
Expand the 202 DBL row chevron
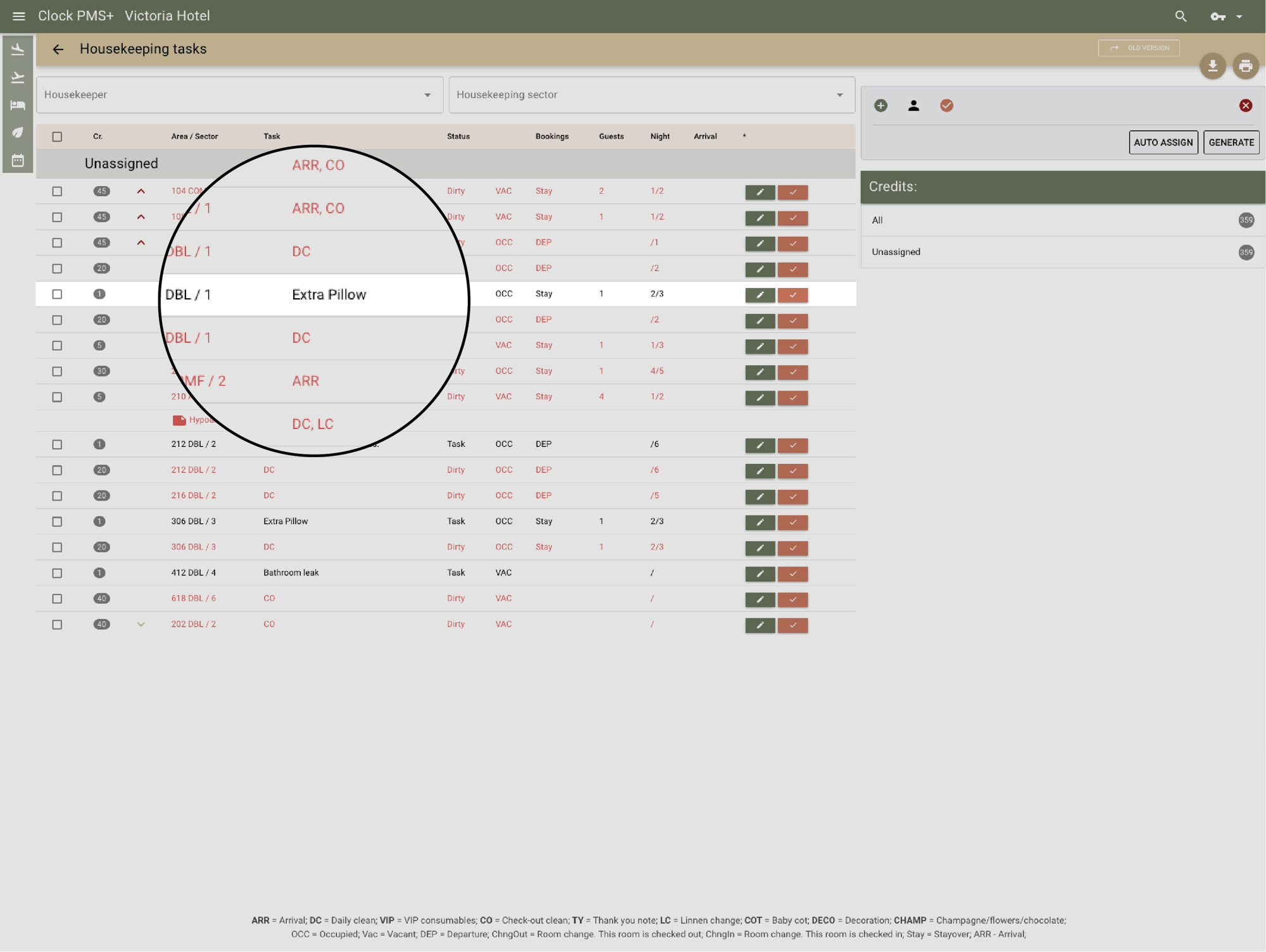click(x=141, y=624)
